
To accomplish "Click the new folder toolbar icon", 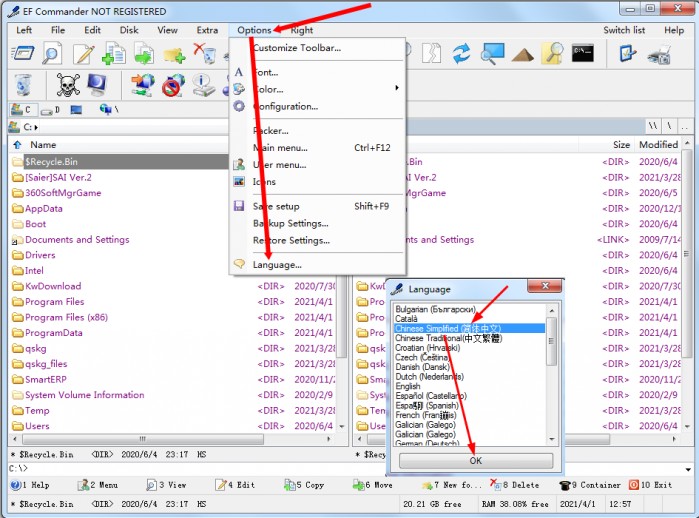I will click(x=174, y=56).
